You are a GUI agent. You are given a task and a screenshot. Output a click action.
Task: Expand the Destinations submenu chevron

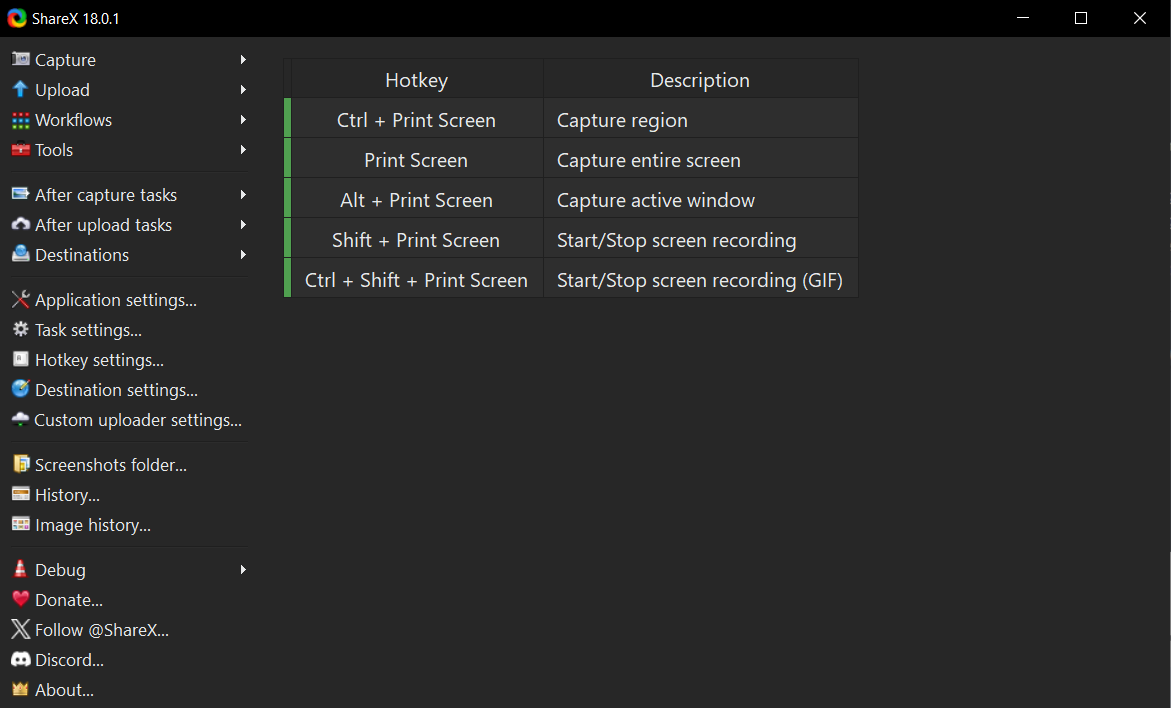pos(242,254)
